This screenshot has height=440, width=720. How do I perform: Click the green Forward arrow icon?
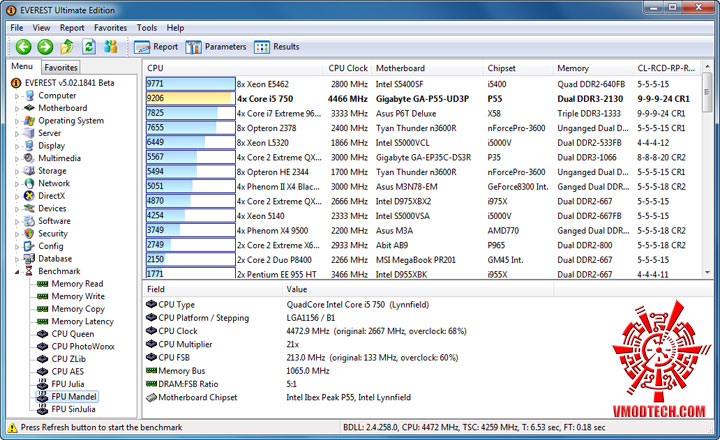(x=45, y=46)
